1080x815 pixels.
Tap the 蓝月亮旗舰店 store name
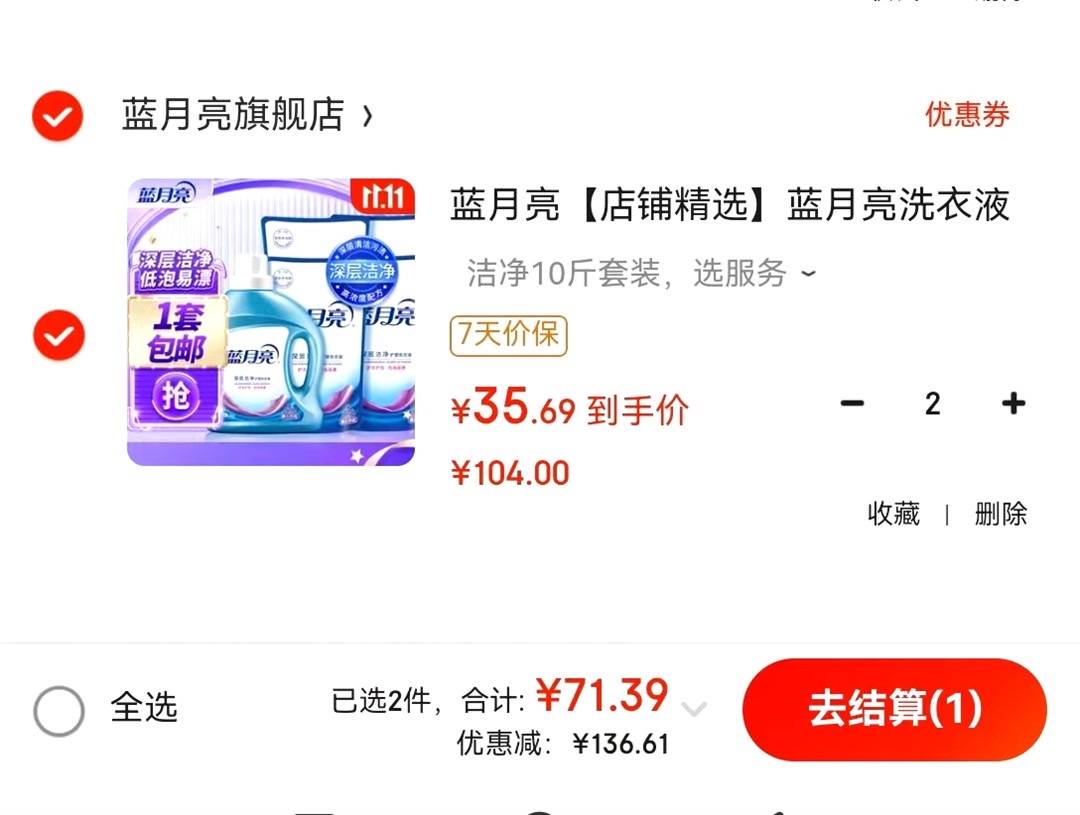coord(233,114)
